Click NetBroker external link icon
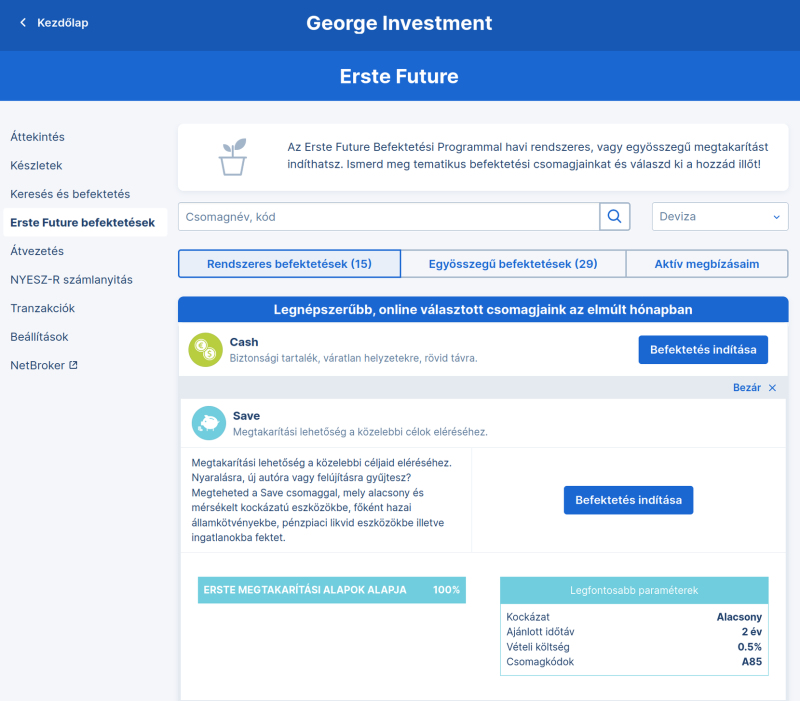The width and height of the screenshot is (800, 701). point(73,365)
